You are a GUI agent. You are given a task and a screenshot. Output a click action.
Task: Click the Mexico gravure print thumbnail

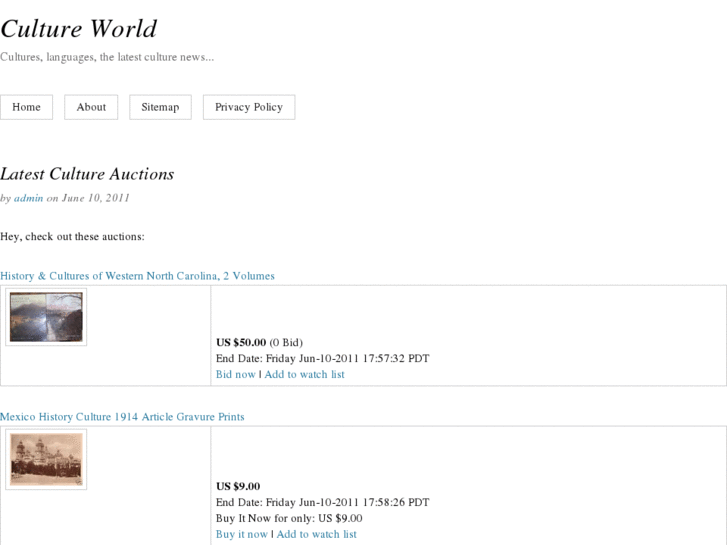pos(46,459)
